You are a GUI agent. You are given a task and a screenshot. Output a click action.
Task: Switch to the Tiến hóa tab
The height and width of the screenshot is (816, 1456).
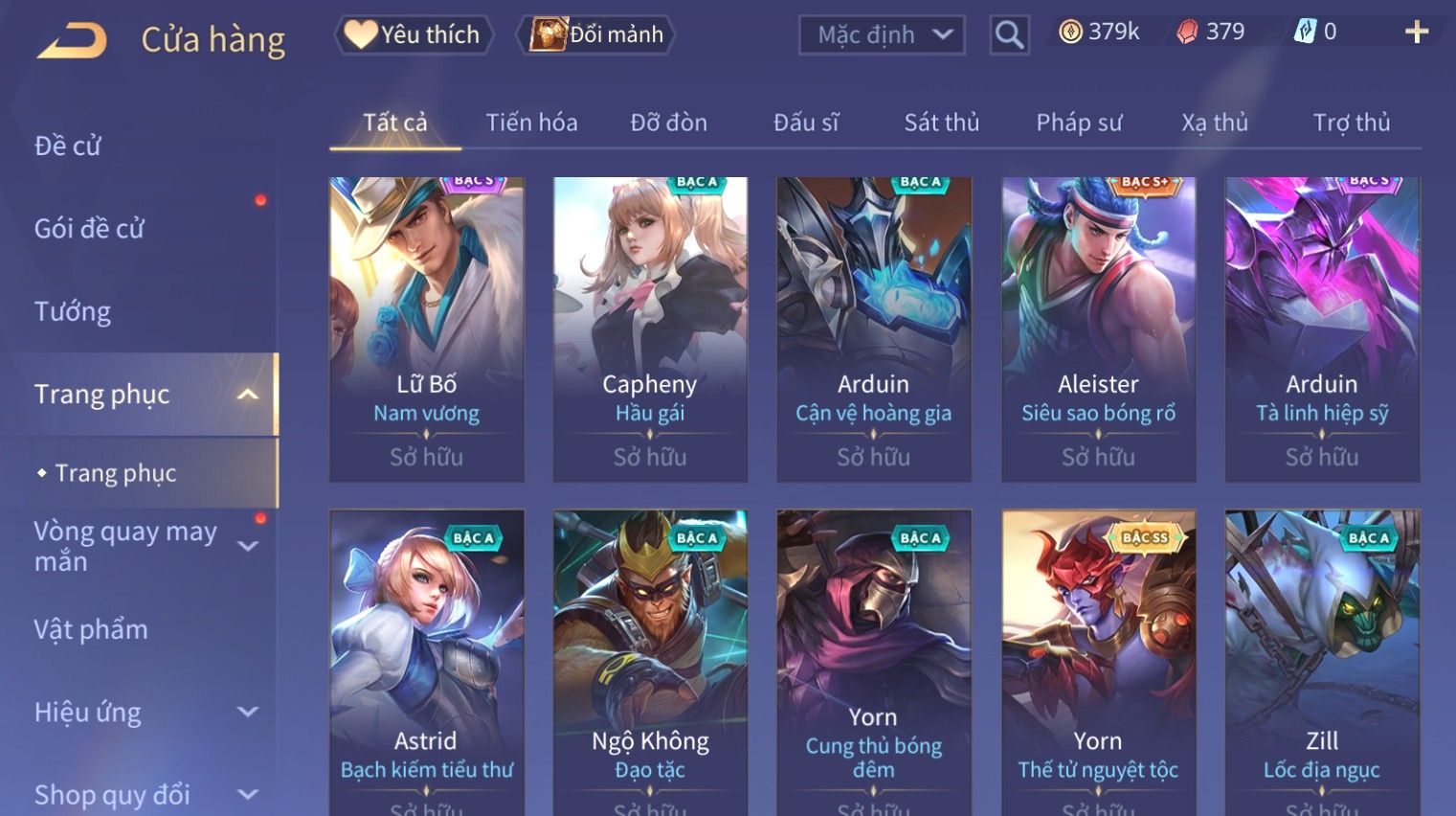click(531, 123)
